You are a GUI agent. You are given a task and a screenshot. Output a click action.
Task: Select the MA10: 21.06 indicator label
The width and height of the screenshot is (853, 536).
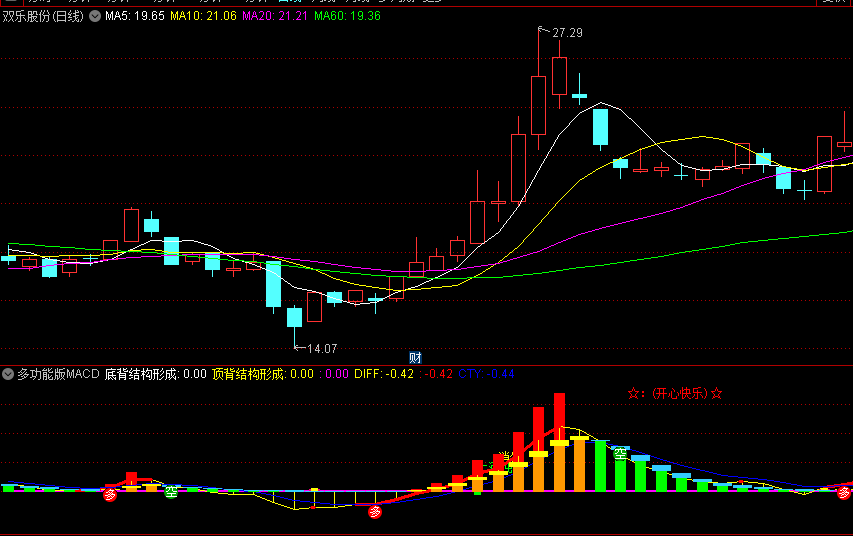tap(203, 16)
